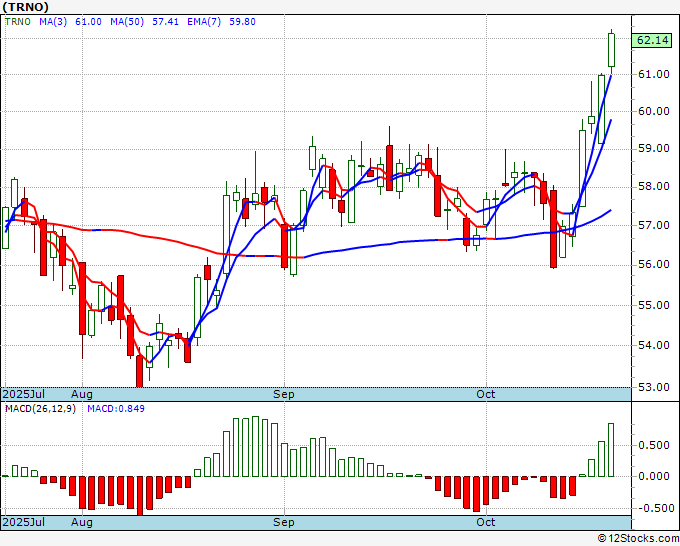Click the MA(3) legend label
This screenshot has width=680, height=546.
[53, 22]
